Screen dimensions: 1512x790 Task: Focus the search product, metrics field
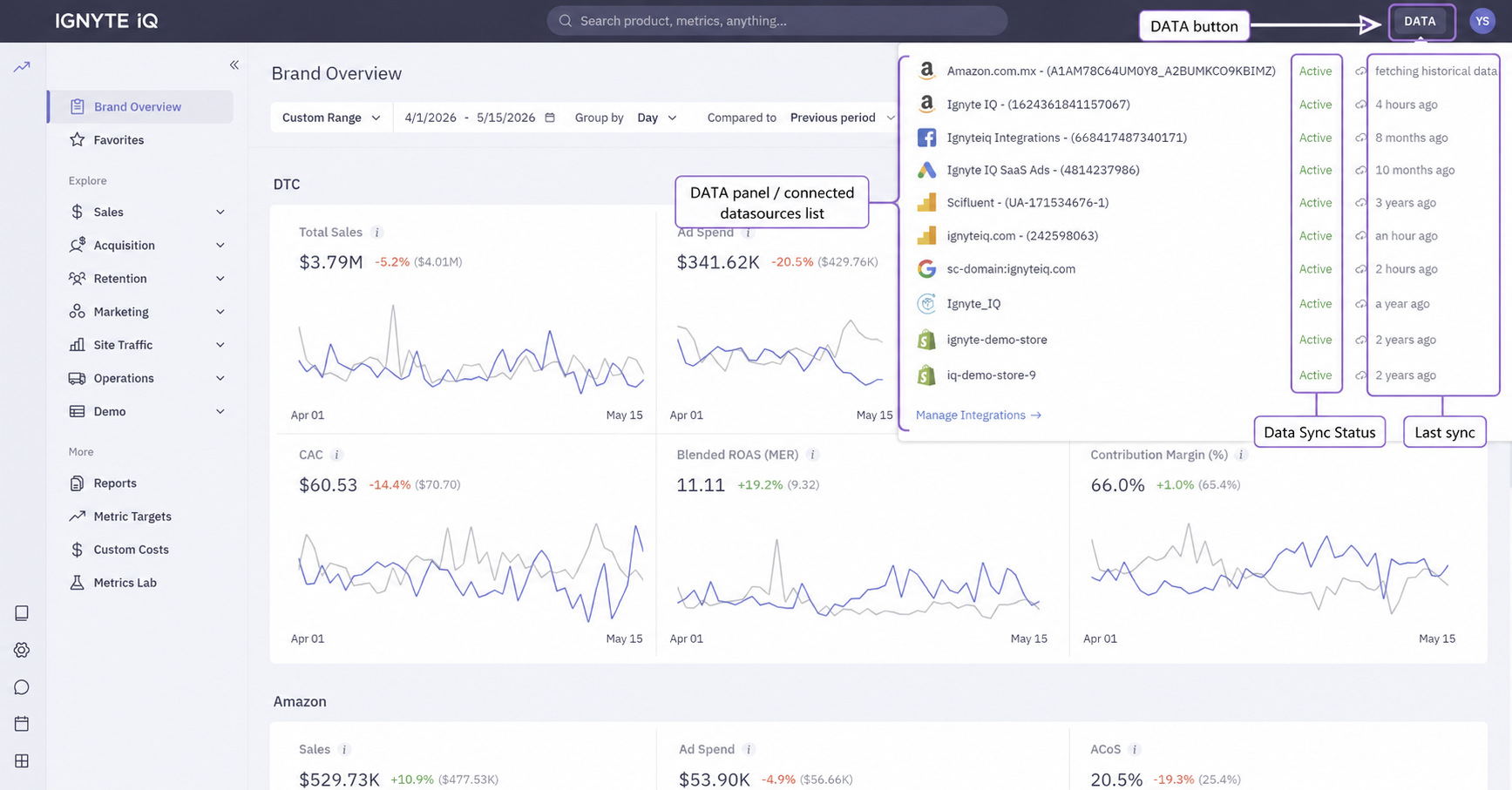coord(776,21)
